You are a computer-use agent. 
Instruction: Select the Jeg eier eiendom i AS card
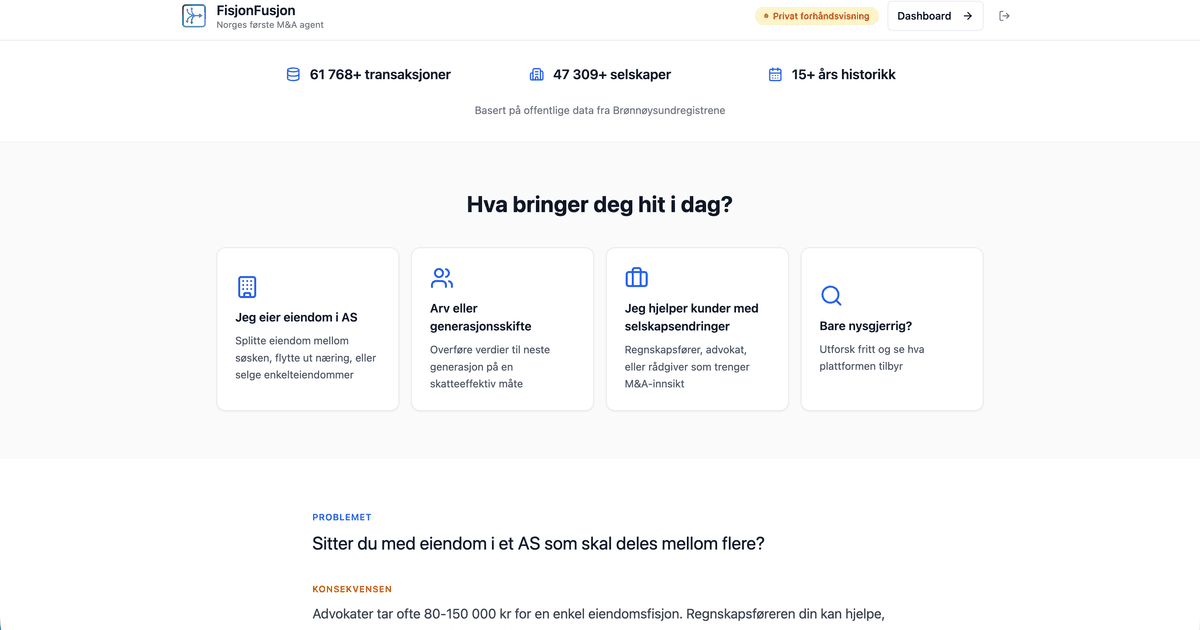(x=307, y=328)
